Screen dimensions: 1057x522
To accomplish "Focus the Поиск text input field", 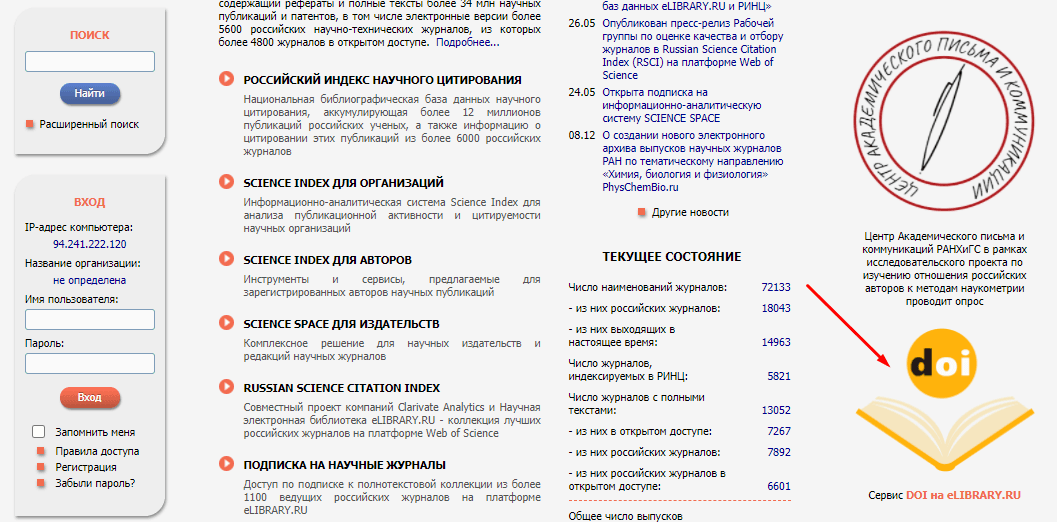I will [90, 61].
